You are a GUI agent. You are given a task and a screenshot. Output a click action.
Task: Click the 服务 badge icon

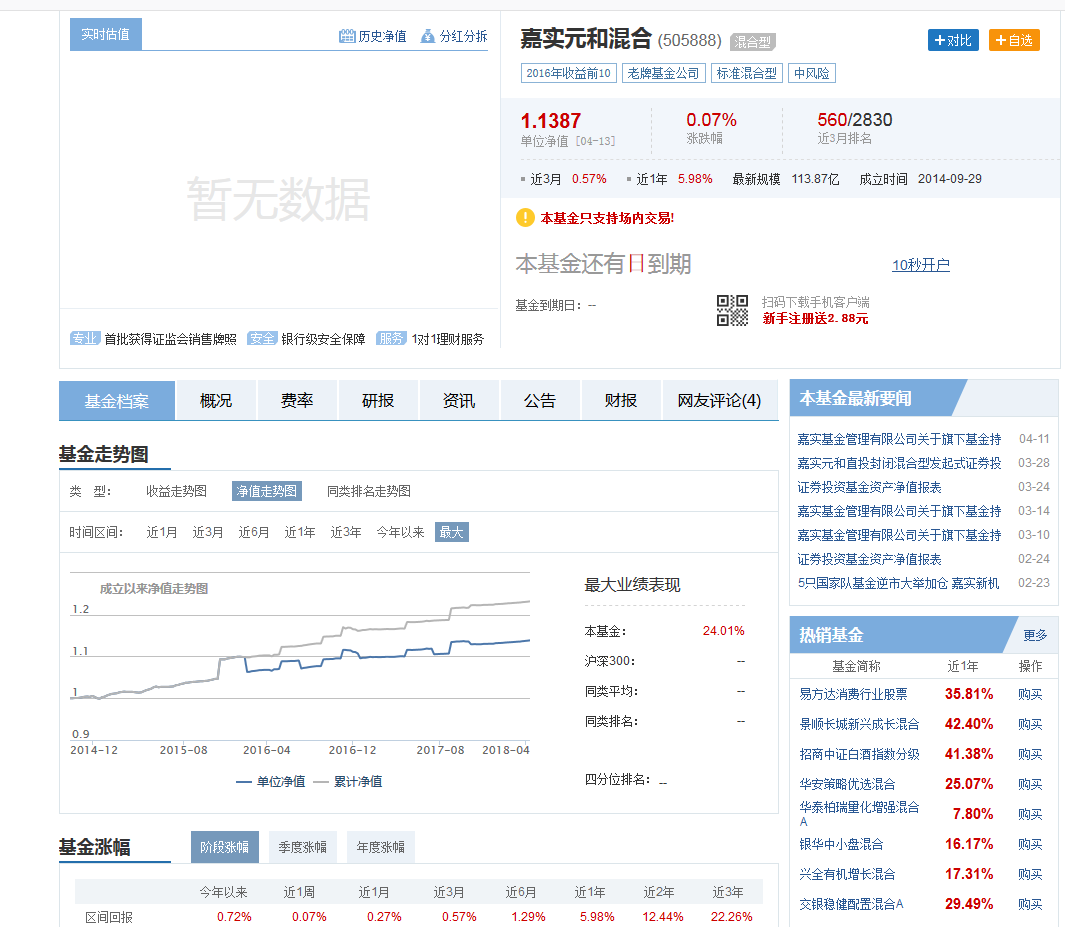click(392, 338)
